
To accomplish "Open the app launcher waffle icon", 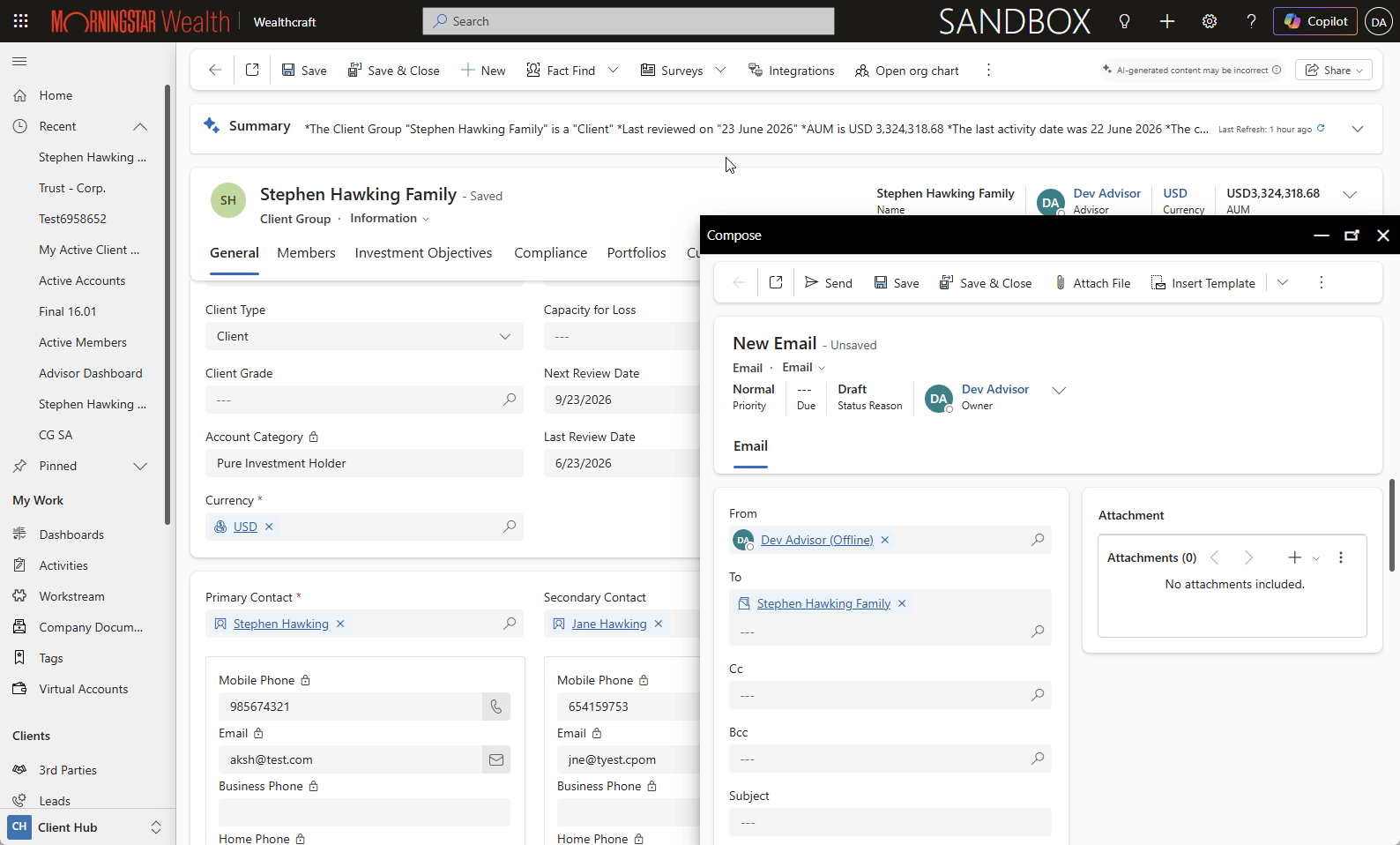I will pos(21,21).
